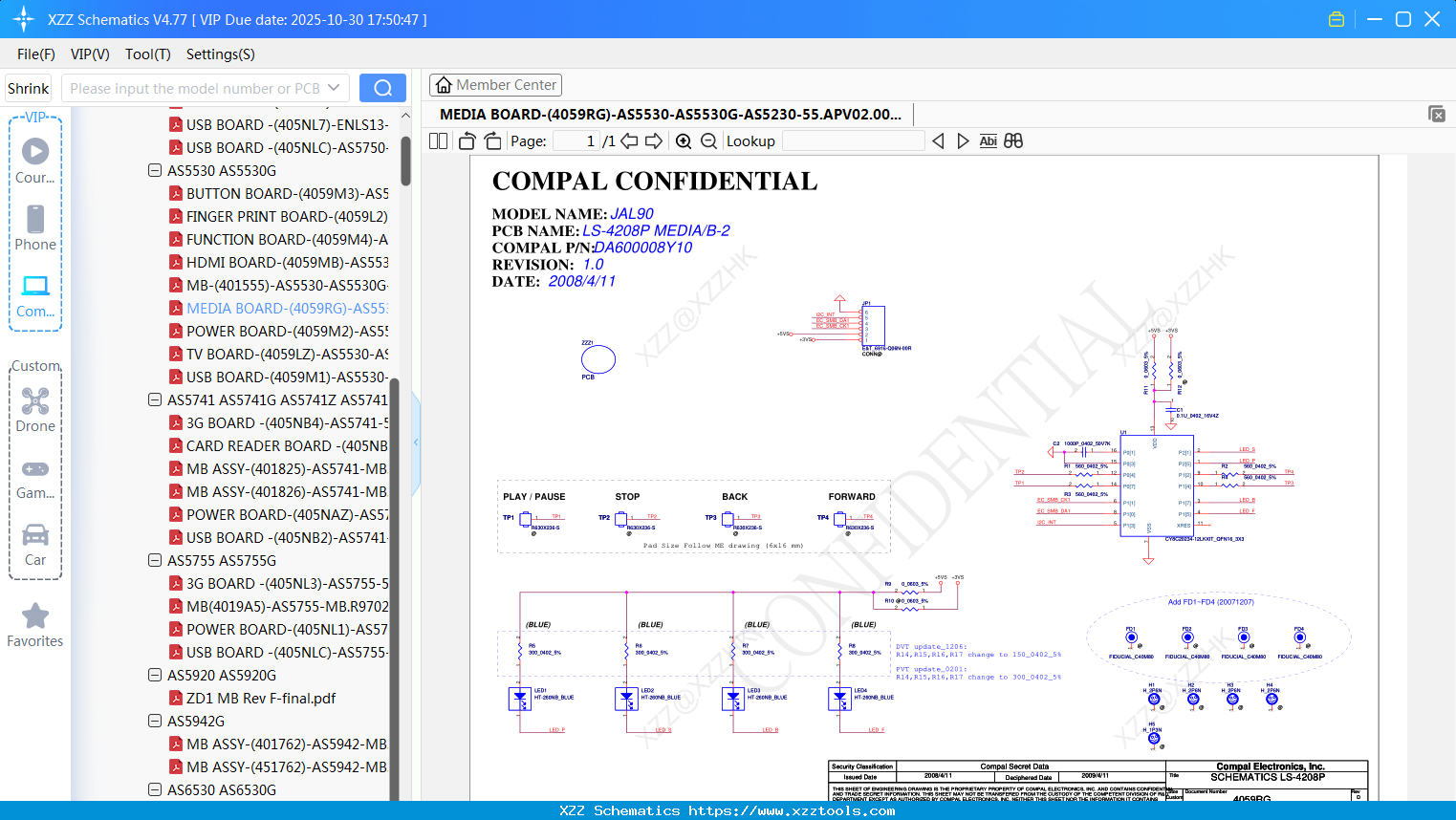Collapse the AS5755 AS5755G folder

tap(155, 560)
